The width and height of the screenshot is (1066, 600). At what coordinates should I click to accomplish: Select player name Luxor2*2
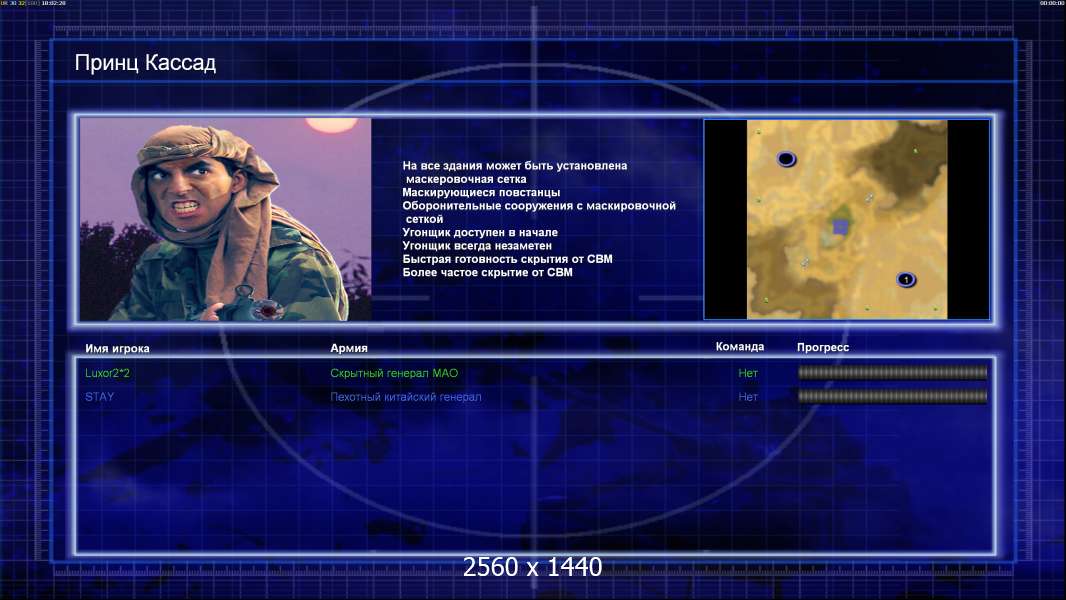107,373
